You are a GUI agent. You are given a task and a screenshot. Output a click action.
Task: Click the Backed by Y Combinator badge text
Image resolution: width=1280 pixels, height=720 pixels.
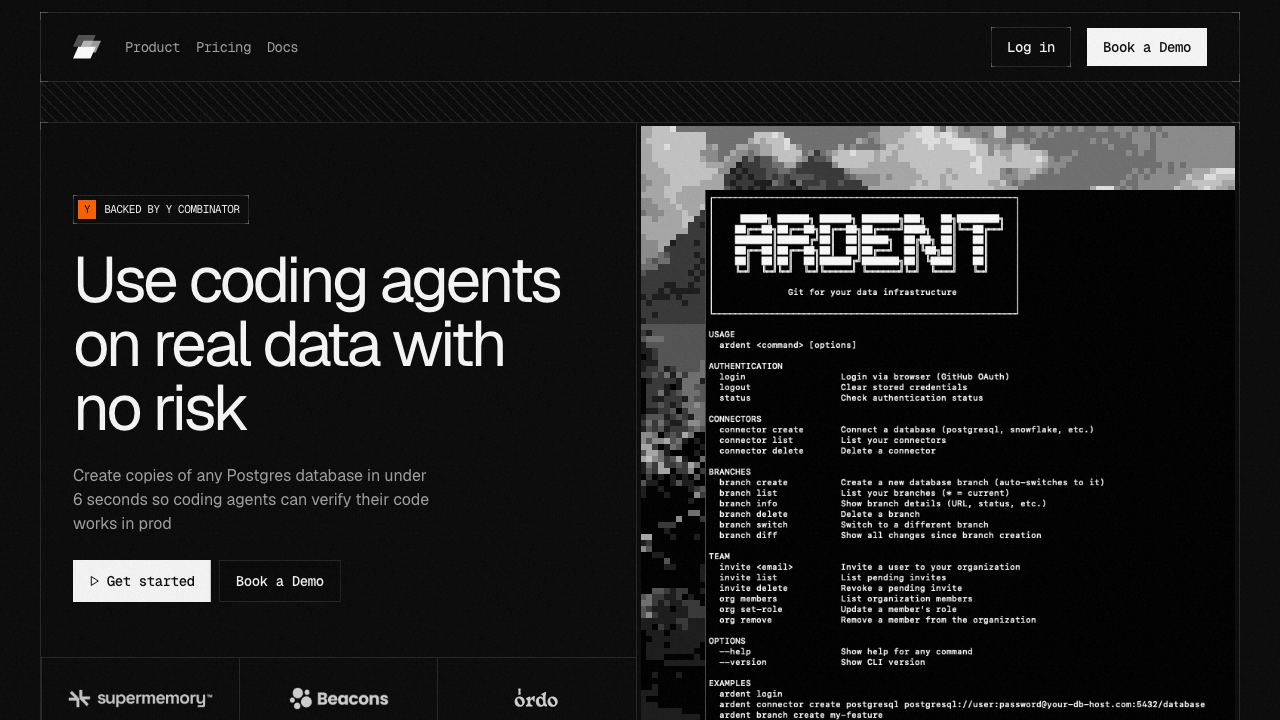pos(172,209)
